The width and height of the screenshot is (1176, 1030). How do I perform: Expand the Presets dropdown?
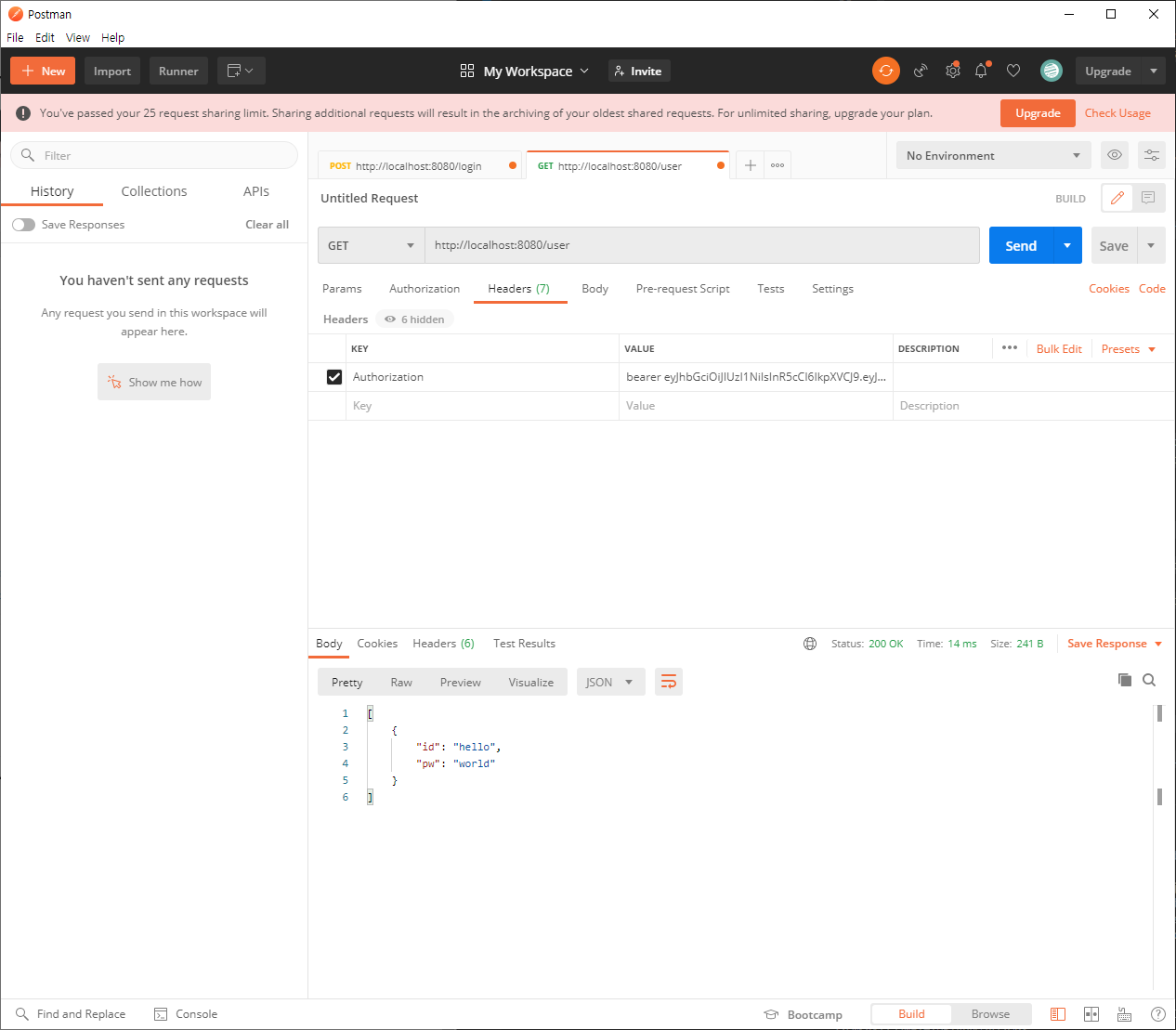(x=1129, y=348)
